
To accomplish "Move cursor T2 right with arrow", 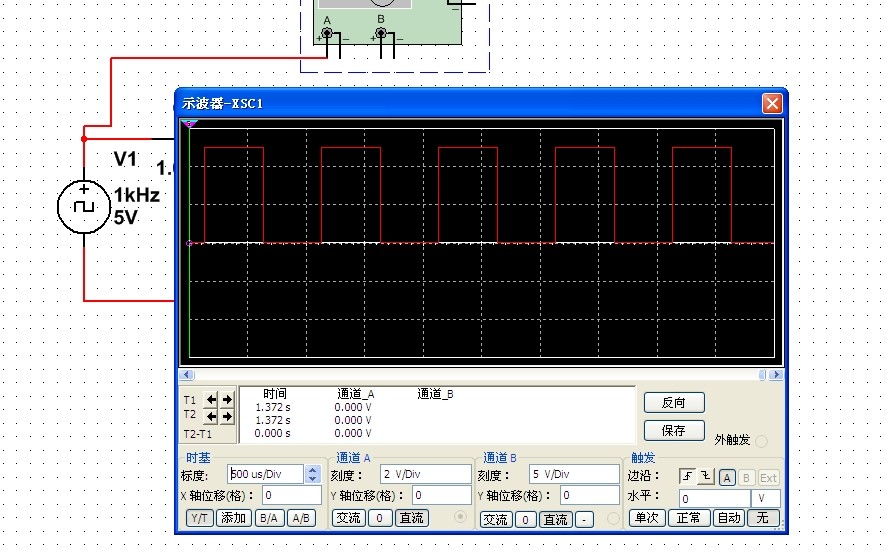I will (x=226, y=416).
